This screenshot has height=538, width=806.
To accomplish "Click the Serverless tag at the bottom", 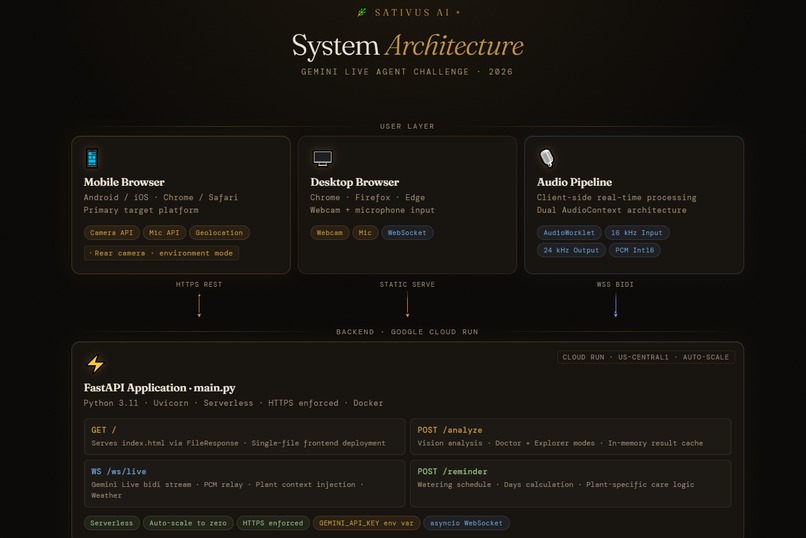I will click(x=112, y=523).
